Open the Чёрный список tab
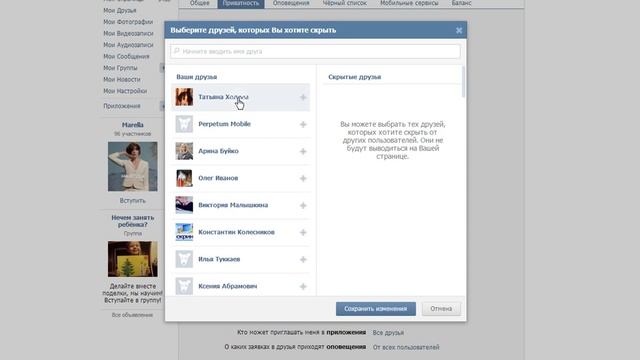Image resolution: width=640 pixels, height=360 pixels. tap(345, 3)
